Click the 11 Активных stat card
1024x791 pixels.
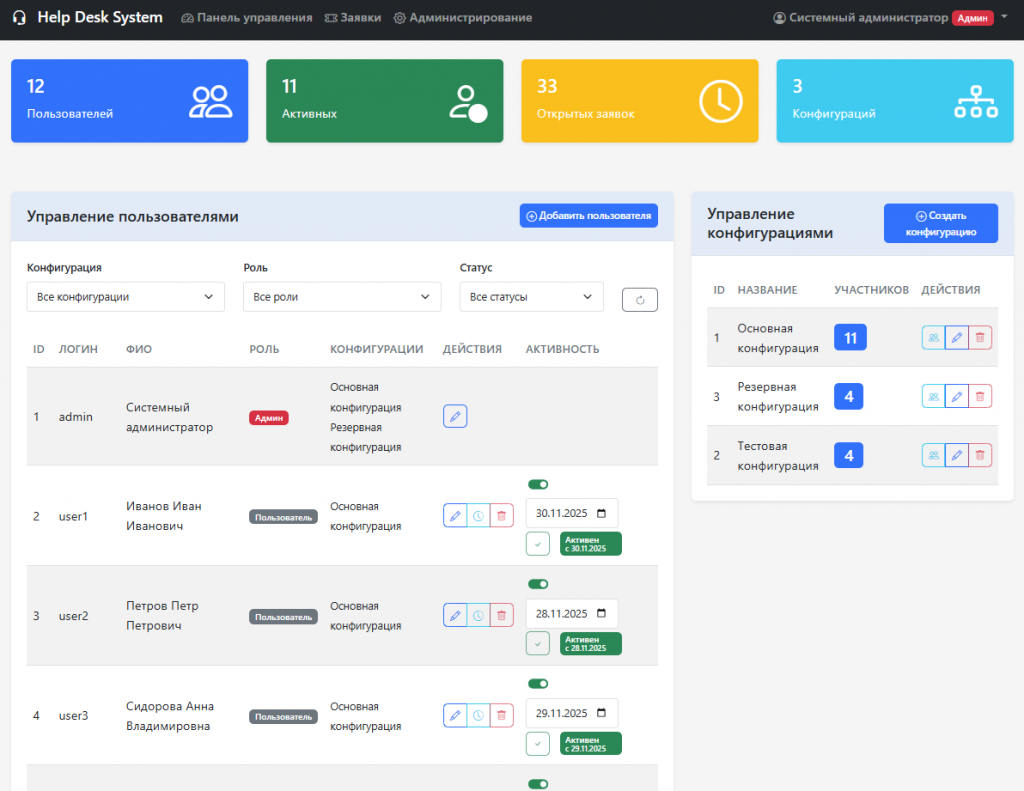point(385,101)
